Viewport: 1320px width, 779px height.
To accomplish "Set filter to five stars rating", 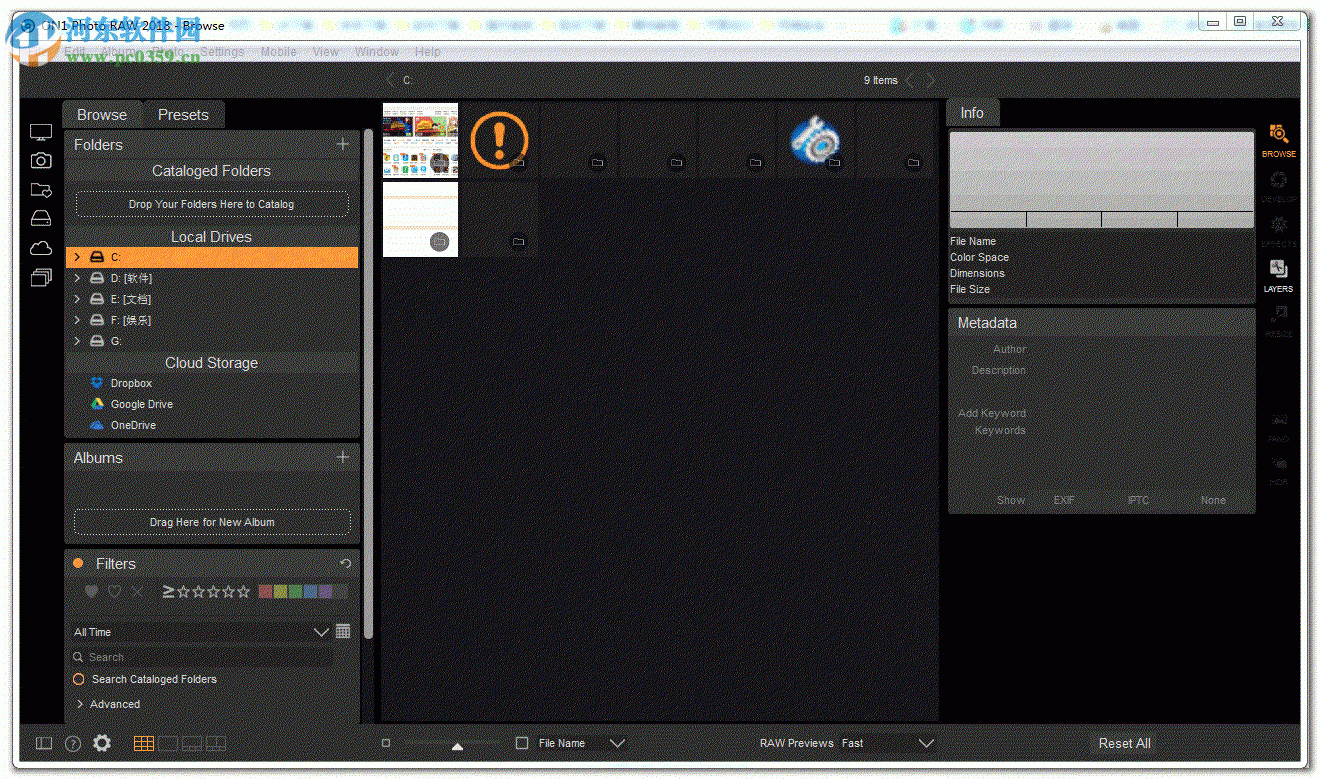I will point(243,591).
